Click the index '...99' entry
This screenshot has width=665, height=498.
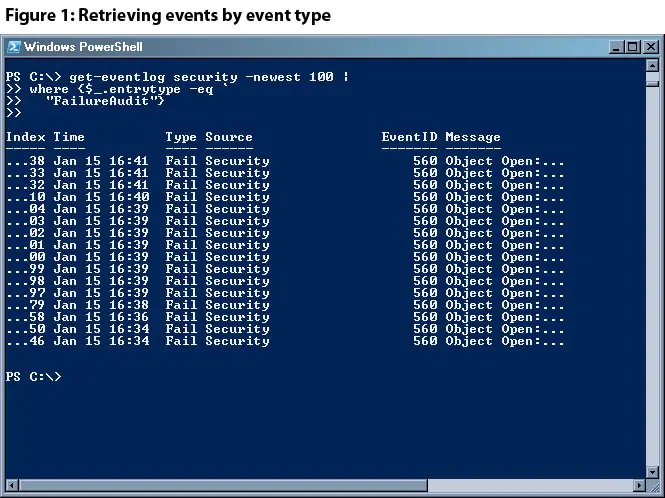[25, 269]
